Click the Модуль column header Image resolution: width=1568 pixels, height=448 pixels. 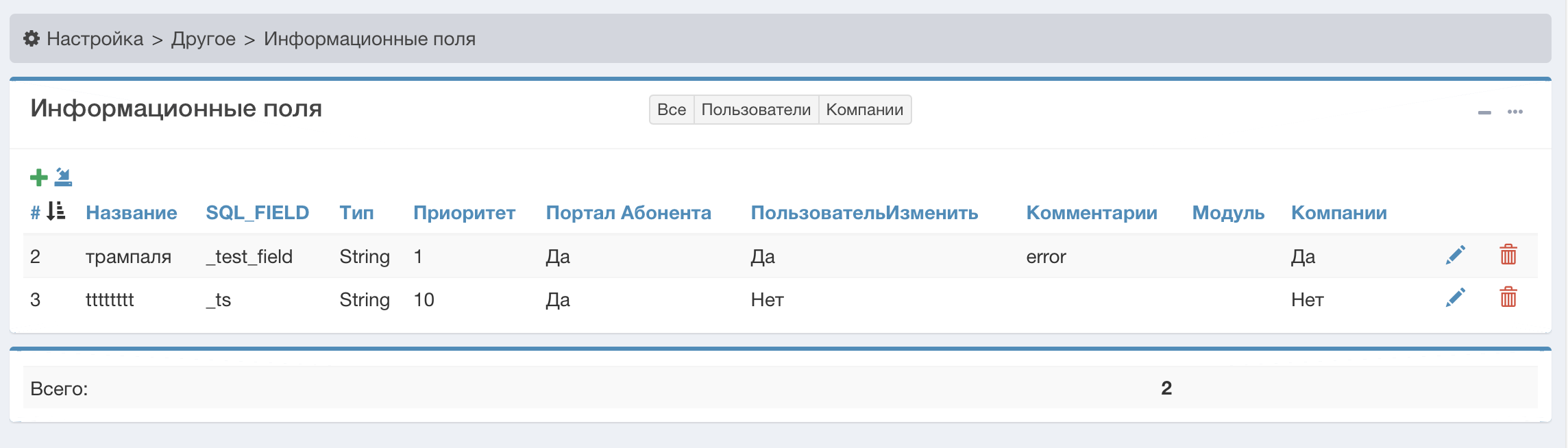1227,213
